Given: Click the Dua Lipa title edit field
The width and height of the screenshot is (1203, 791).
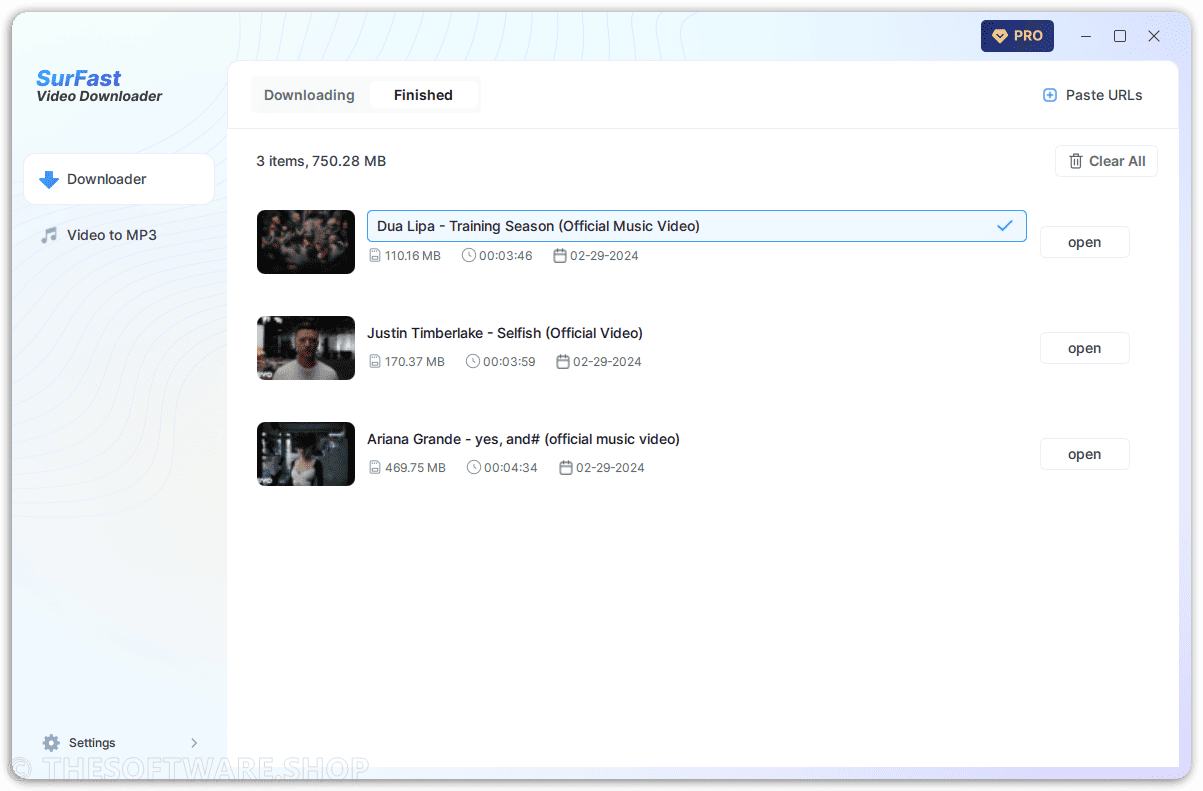Looking at the screenshot, I should (696, 226).
